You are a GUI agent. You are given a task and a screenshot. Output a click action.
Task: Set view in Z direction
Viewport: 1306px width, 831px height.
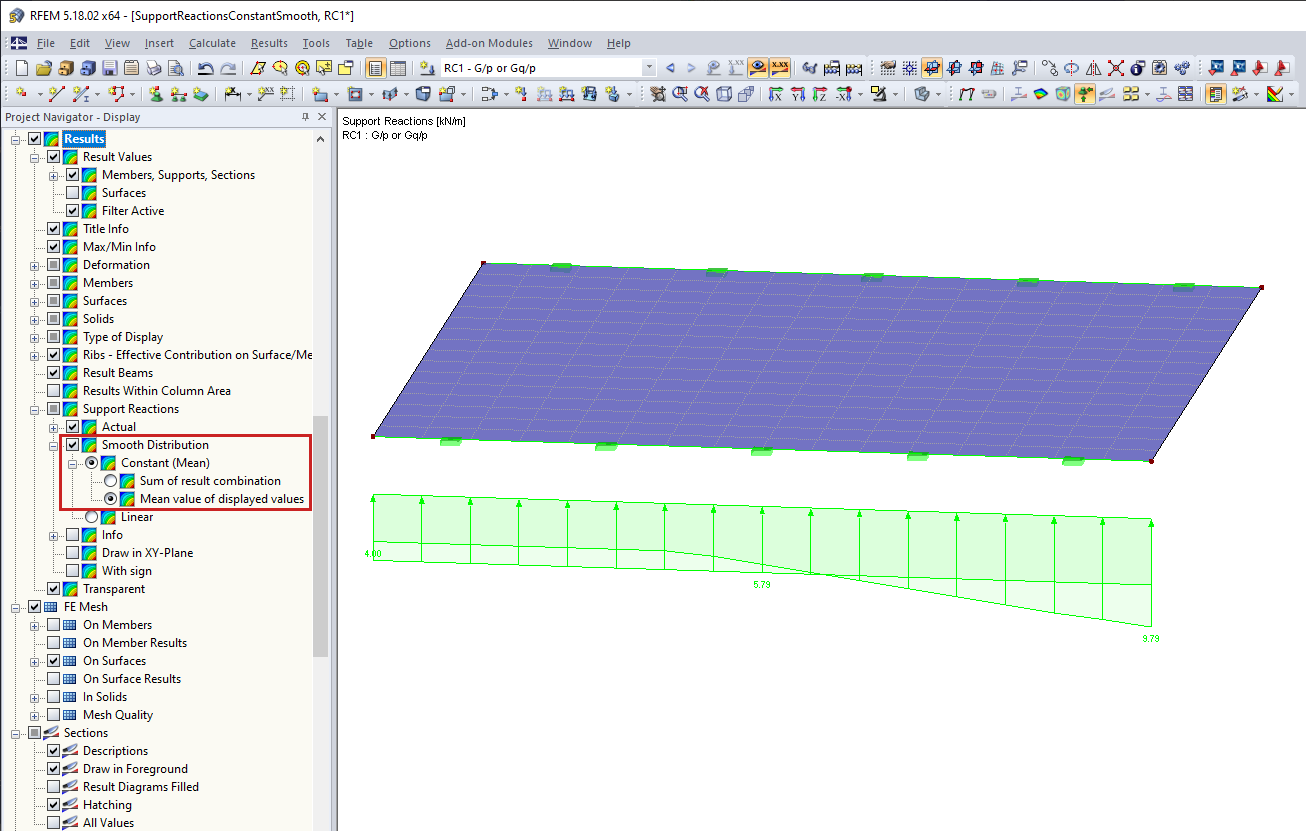pos(820,94)
